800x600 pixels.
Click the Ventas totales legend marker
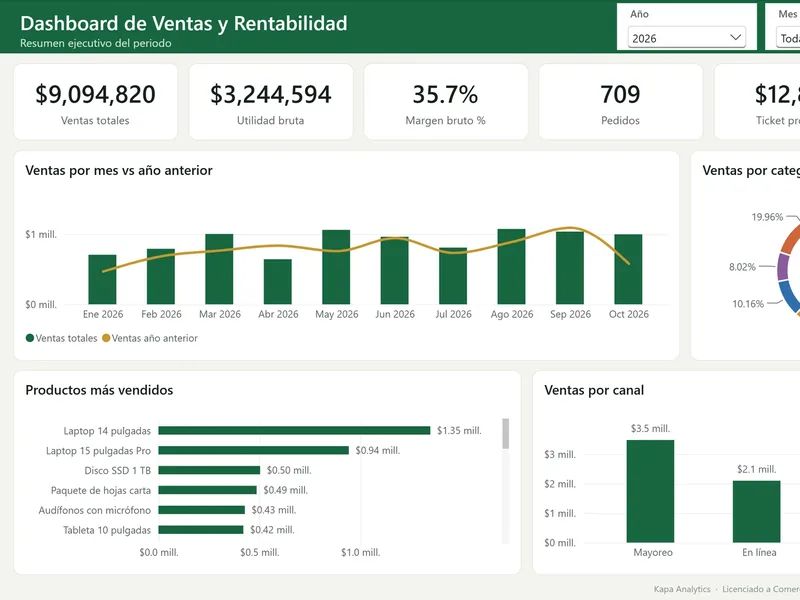(30, 338)
